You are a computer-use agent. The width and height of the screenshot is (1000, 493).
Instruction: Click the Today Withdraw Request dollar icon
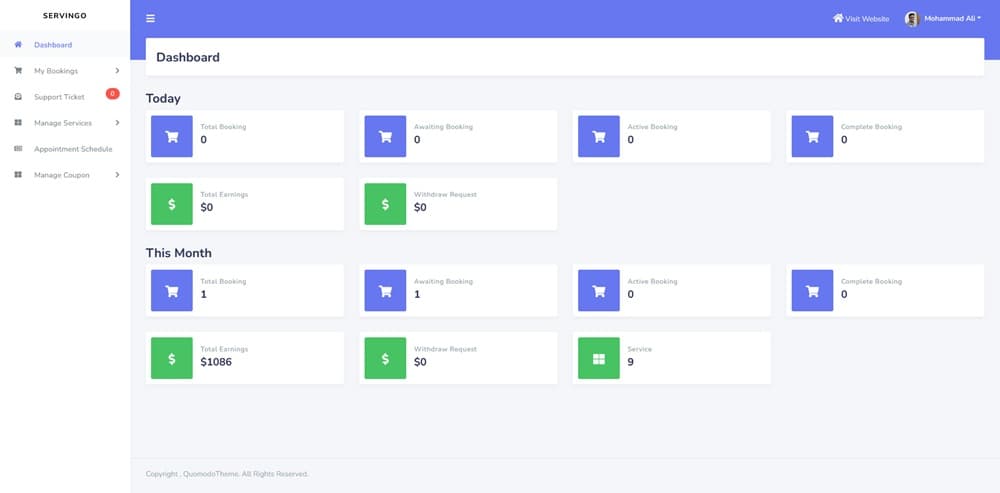[385, 204]
